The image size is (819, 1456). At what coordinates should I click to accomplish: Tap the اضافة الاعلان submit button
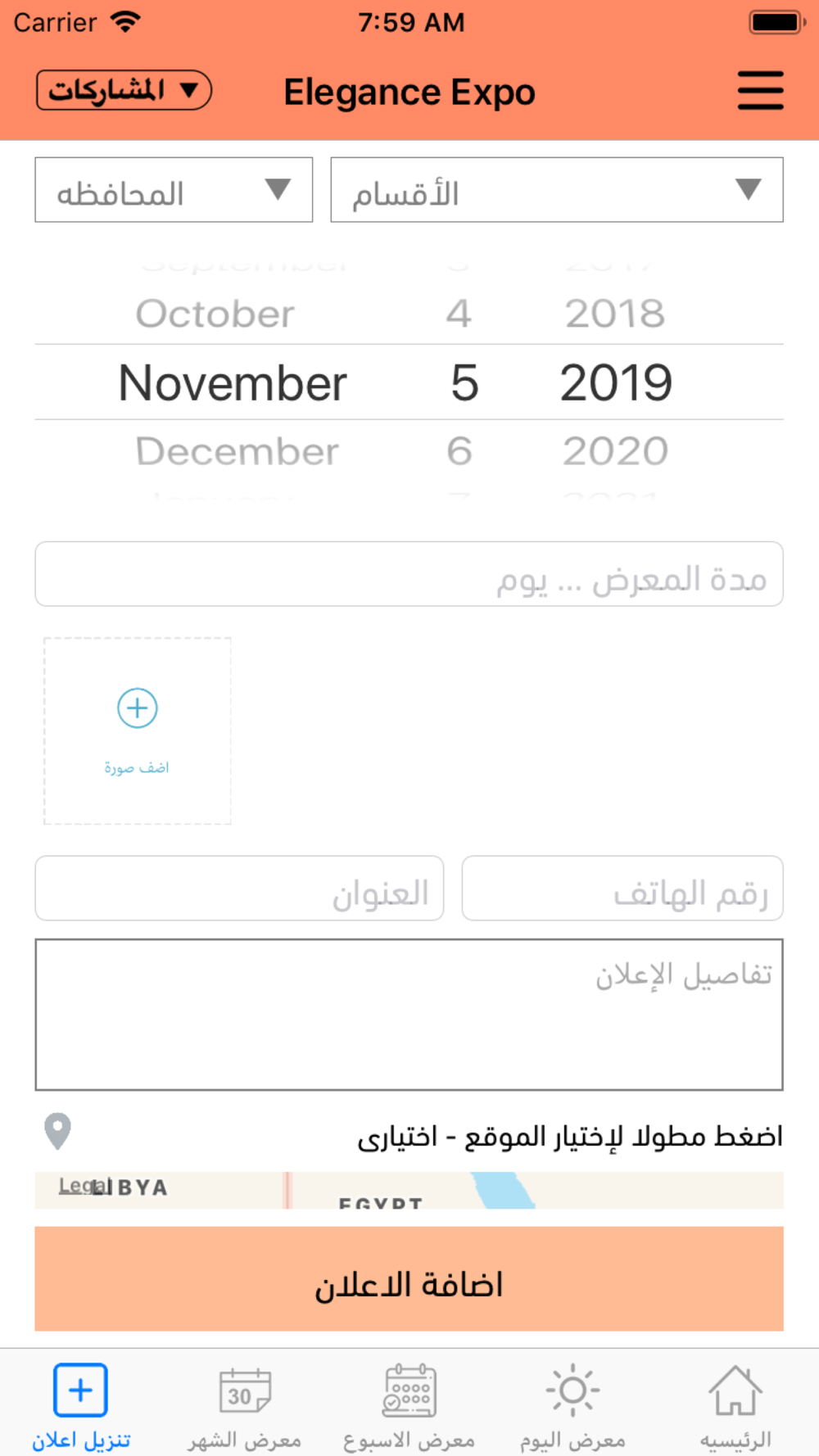click(x=409, y=1278)
